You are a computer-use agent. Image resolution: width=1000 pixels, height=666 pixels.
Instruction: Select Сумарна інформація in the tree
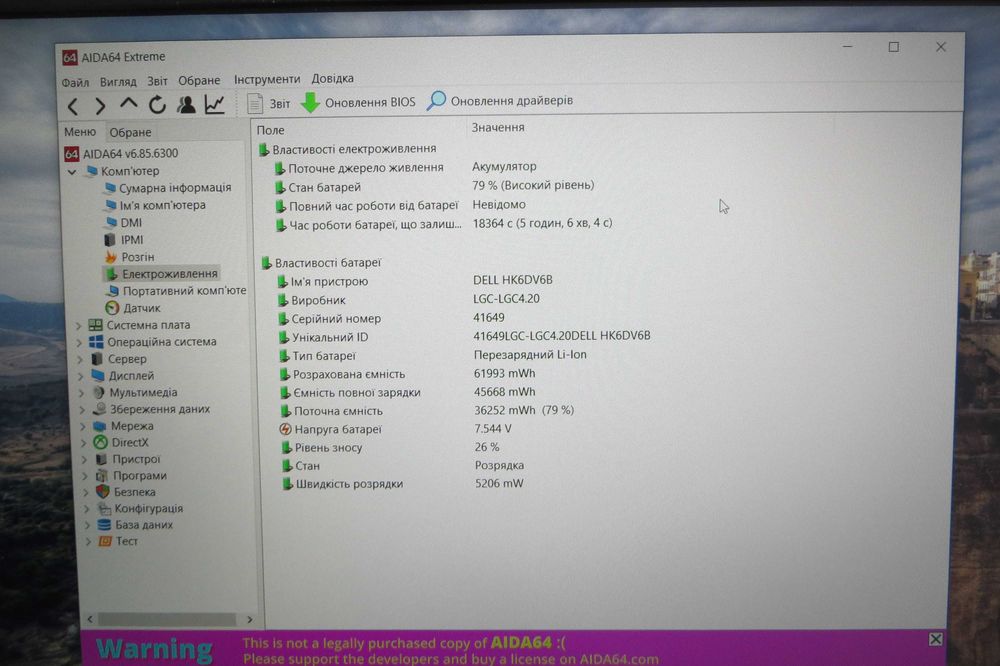click(168, 188)
